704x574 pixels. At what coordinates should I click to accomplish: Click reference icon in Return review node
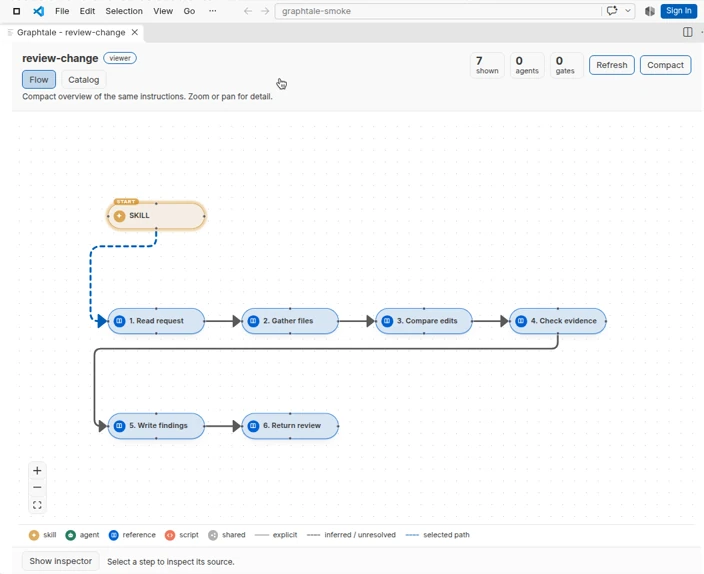253,426
